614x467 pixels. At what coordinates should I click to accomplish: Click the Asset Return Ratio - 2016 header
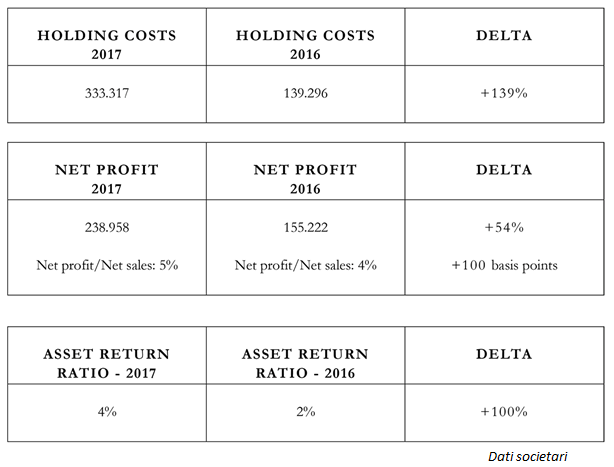305,362
